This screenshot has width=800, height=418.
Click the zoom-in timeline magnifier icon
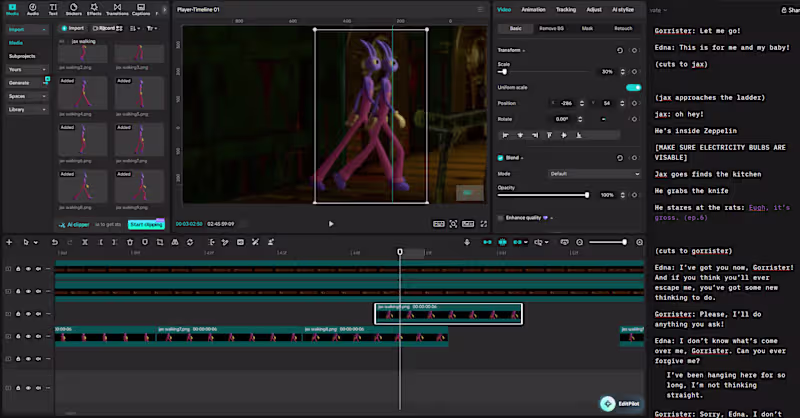[x=639, y=242]
